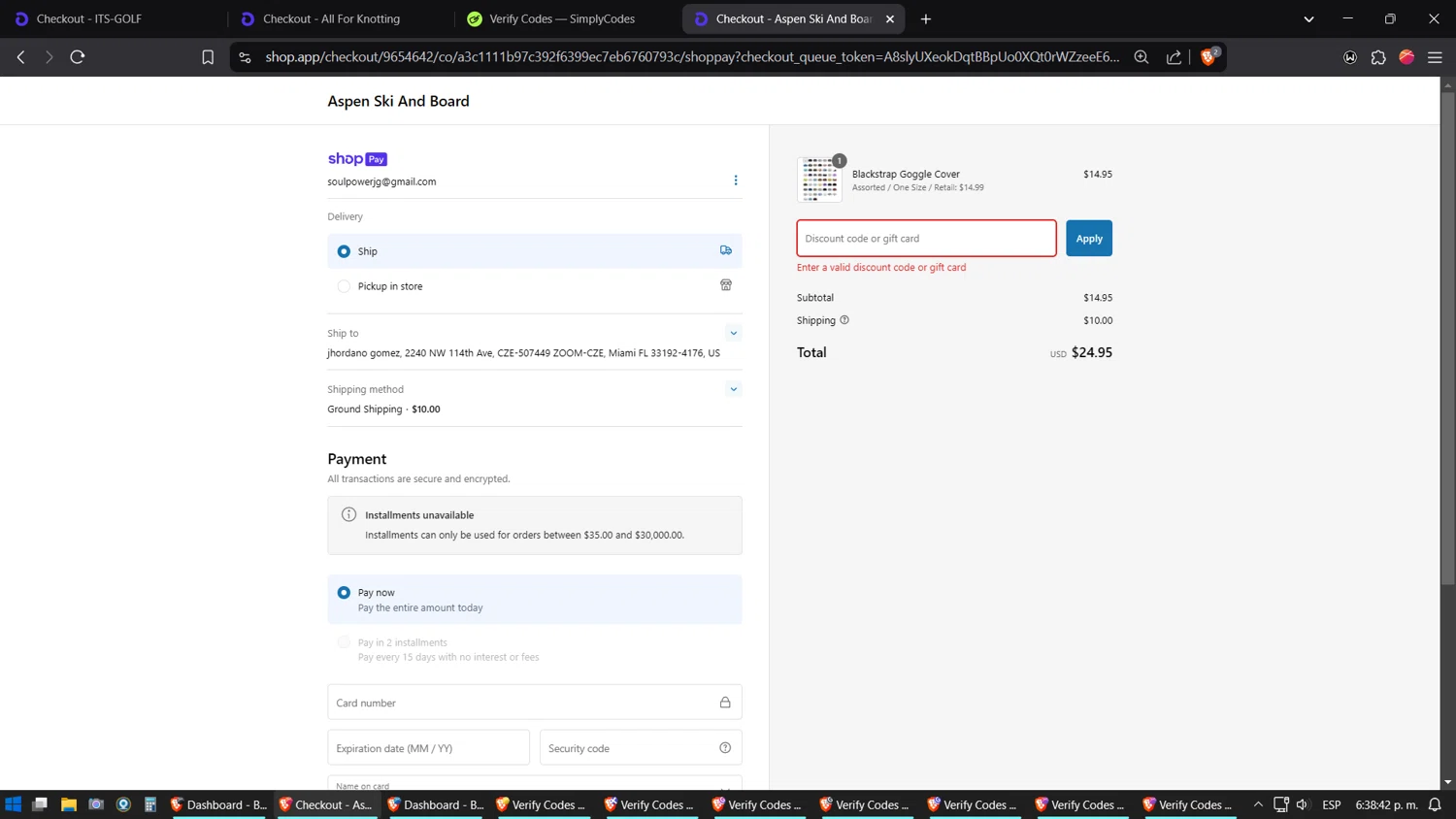Screen dimensions: 1456x819
Task: Open File Explorer from the taskbar
Action: coord(68,804)
